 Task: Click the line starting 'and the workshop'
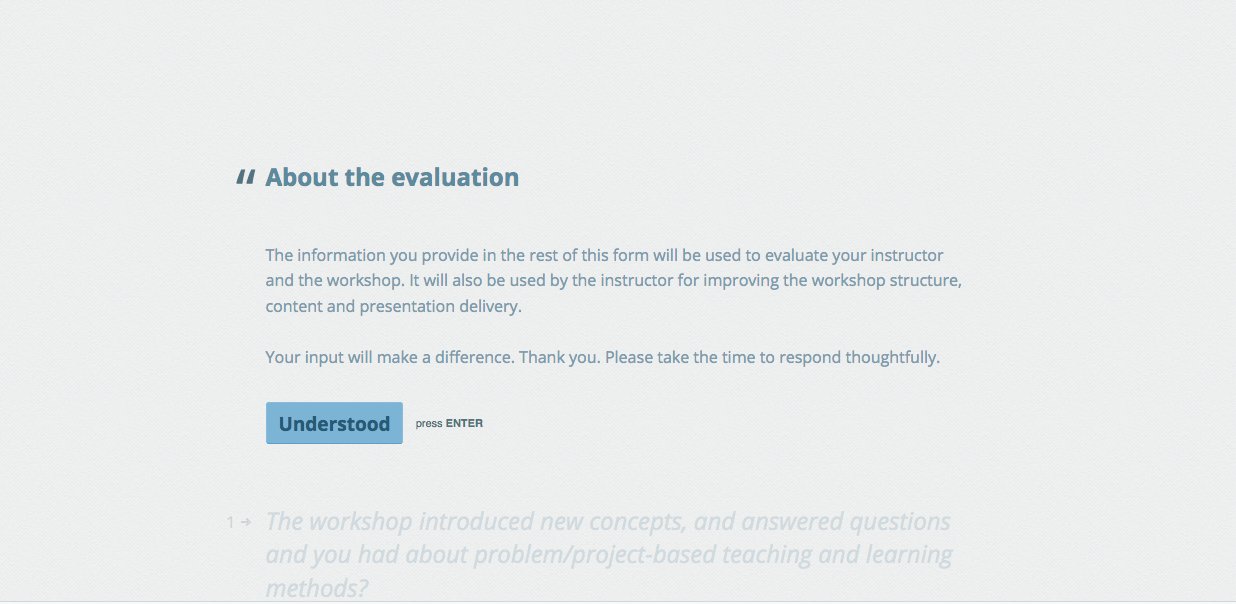[613, 280]
